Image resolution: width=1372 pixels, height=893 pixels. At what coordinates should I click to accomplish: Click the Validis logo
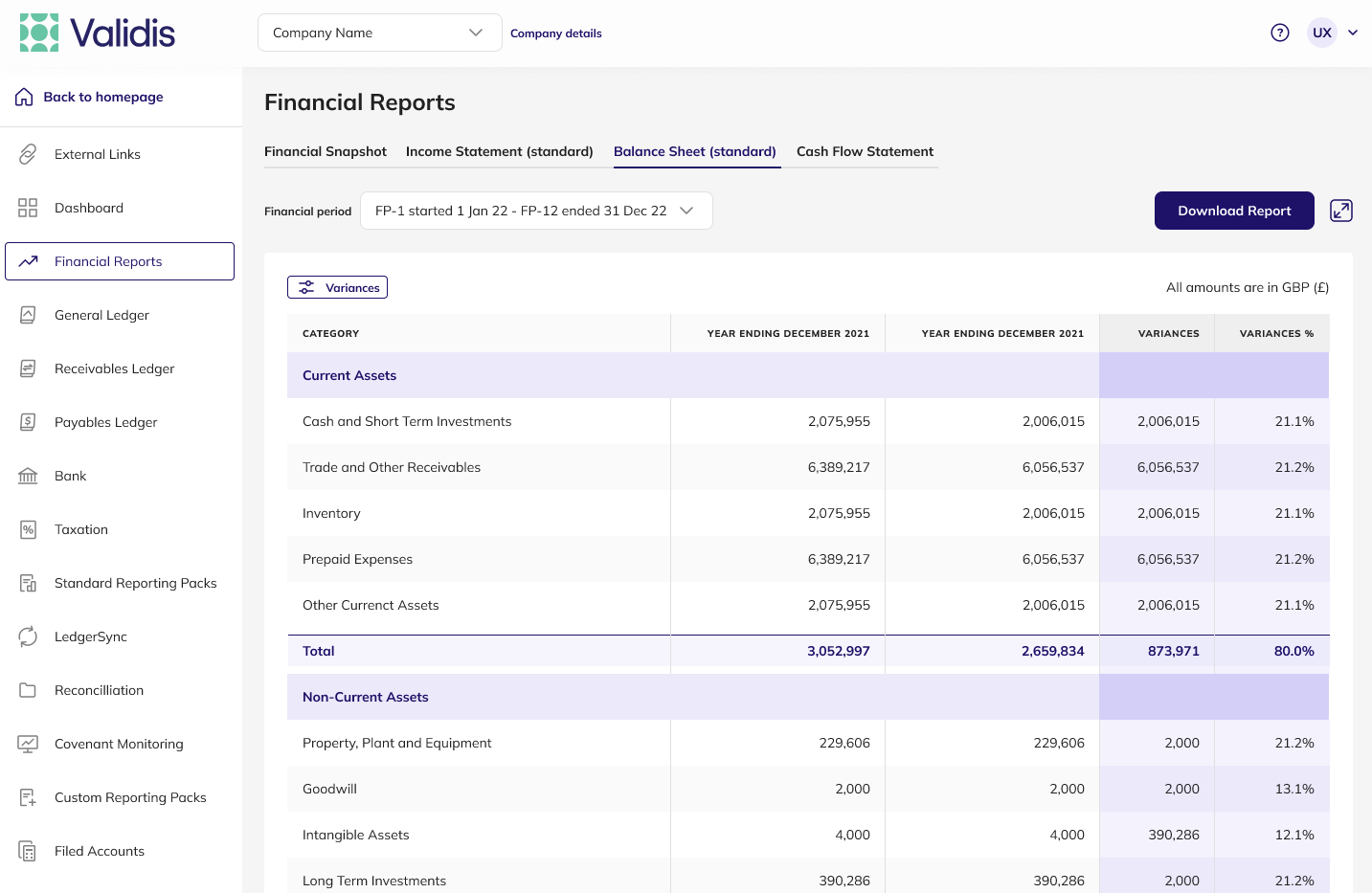[x=98, y=33]
